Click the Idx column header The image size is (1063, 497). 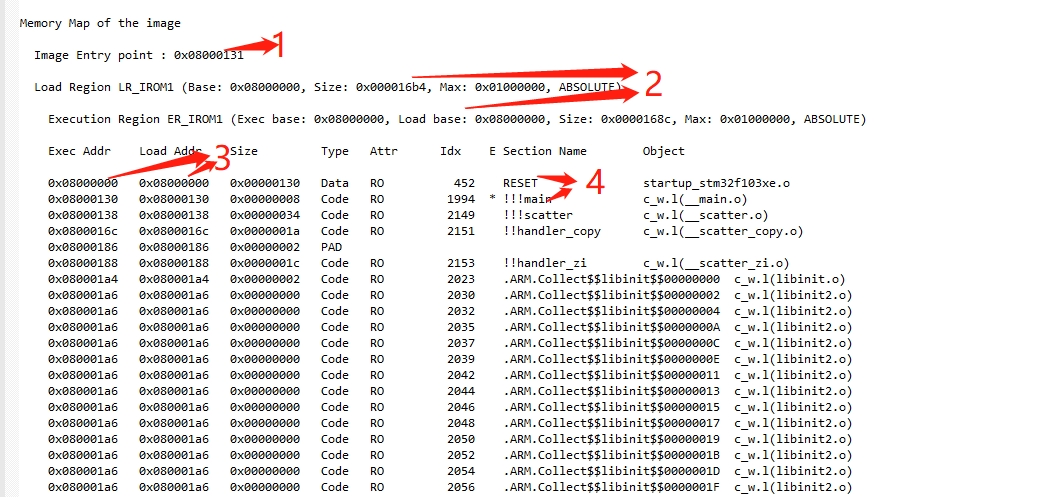(450, 151)
